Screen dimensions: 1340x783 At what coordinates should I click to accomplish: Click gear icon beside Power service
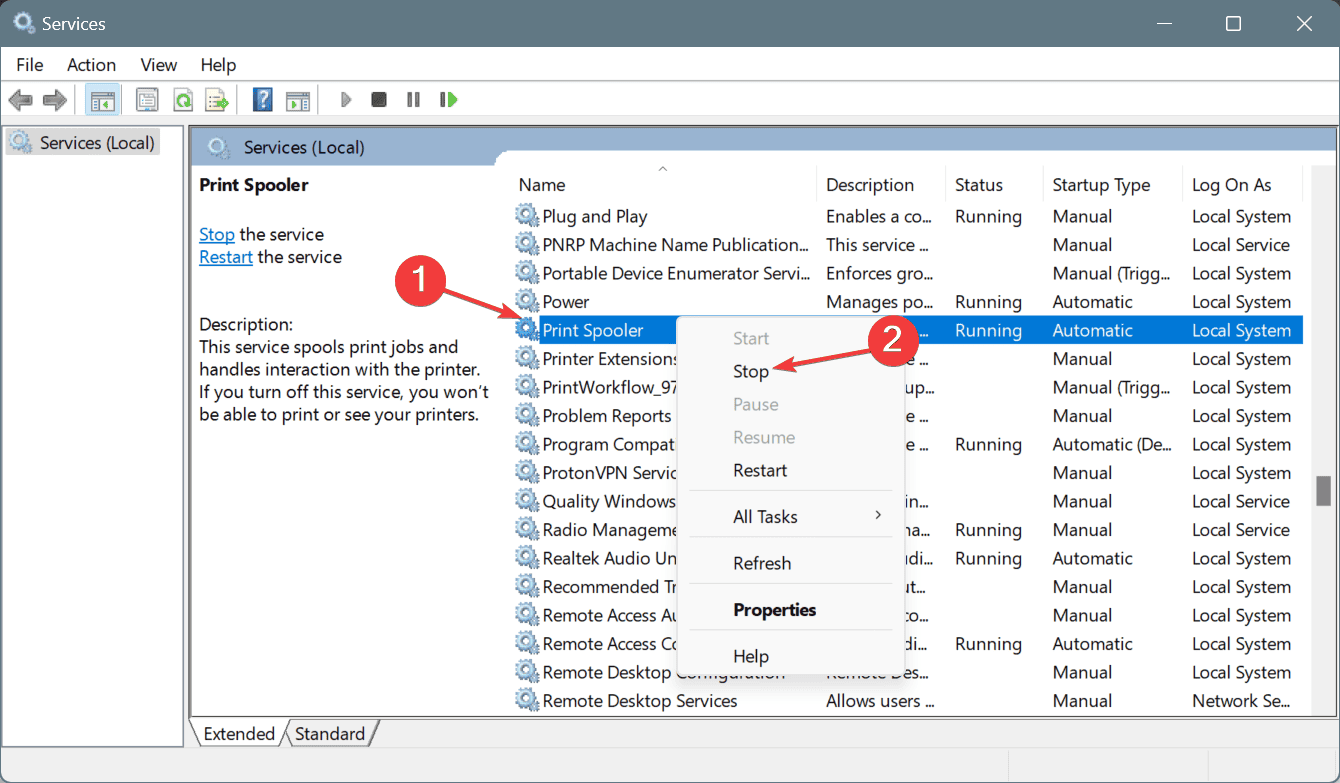(527, 301)
